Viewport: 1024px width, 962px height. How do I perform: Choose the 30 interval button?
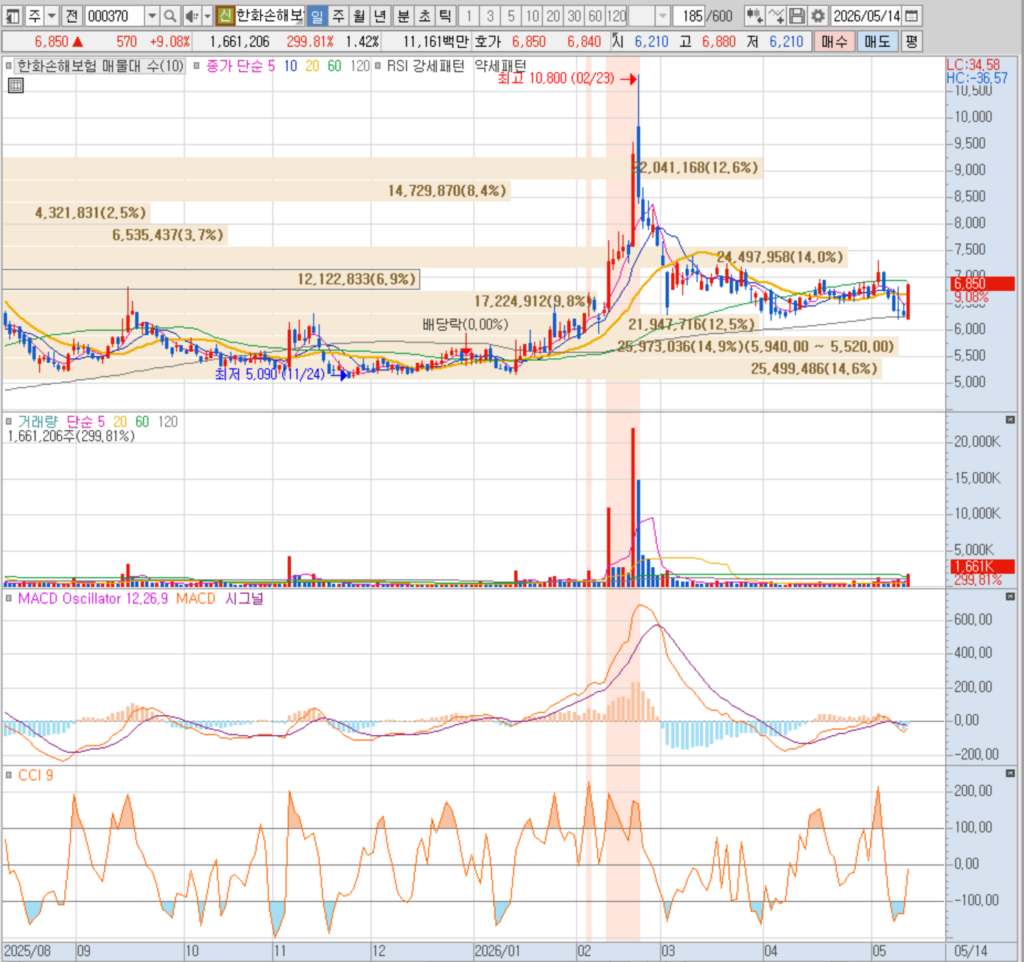[x=574, y=16]
